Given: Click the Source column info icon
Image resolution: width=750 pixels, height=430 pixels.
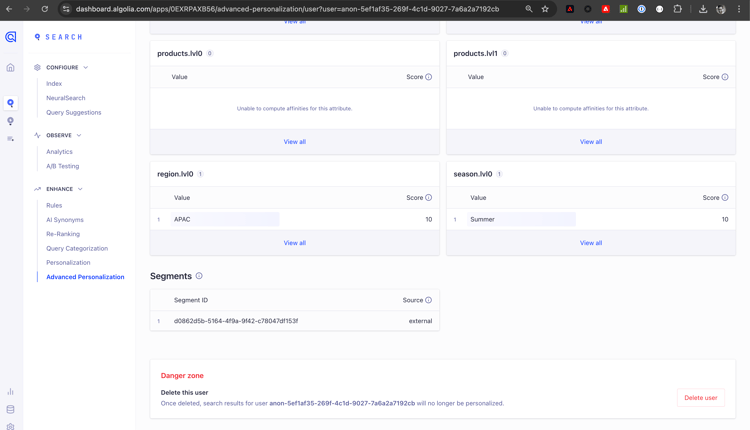Looking at the screenshot, I should pyautogui.click(x=429, y=300).
